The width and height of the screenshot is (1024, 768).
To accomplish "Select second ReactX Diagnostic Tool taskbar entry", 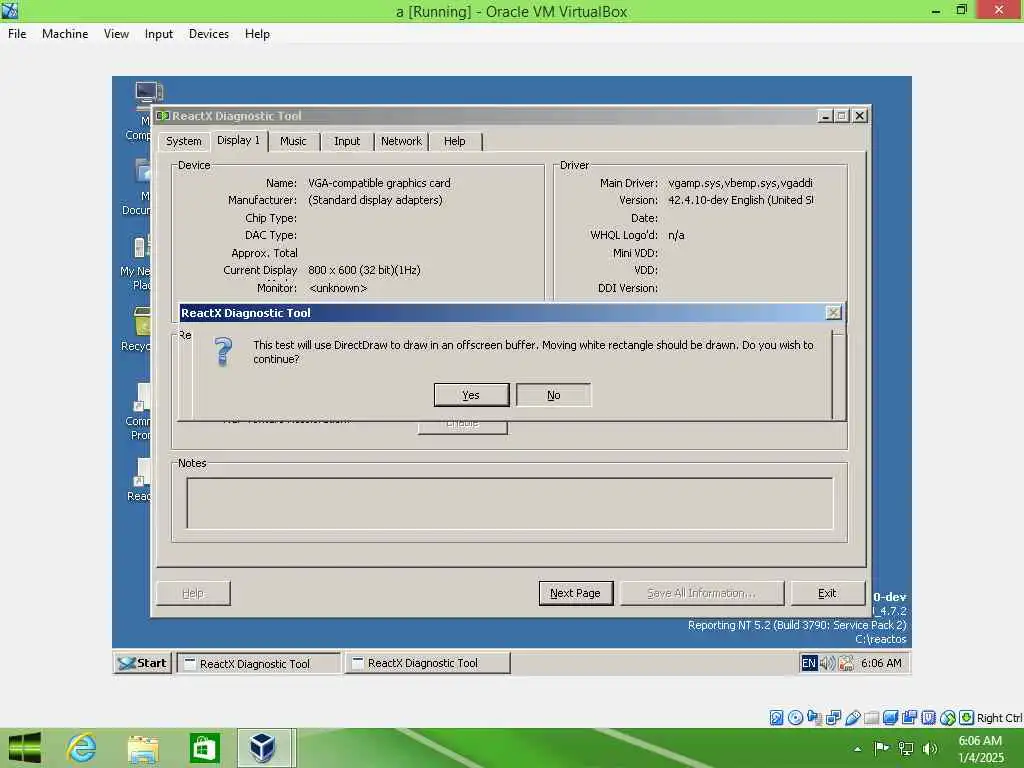I will pyautogui.click(x=427, y=664).
